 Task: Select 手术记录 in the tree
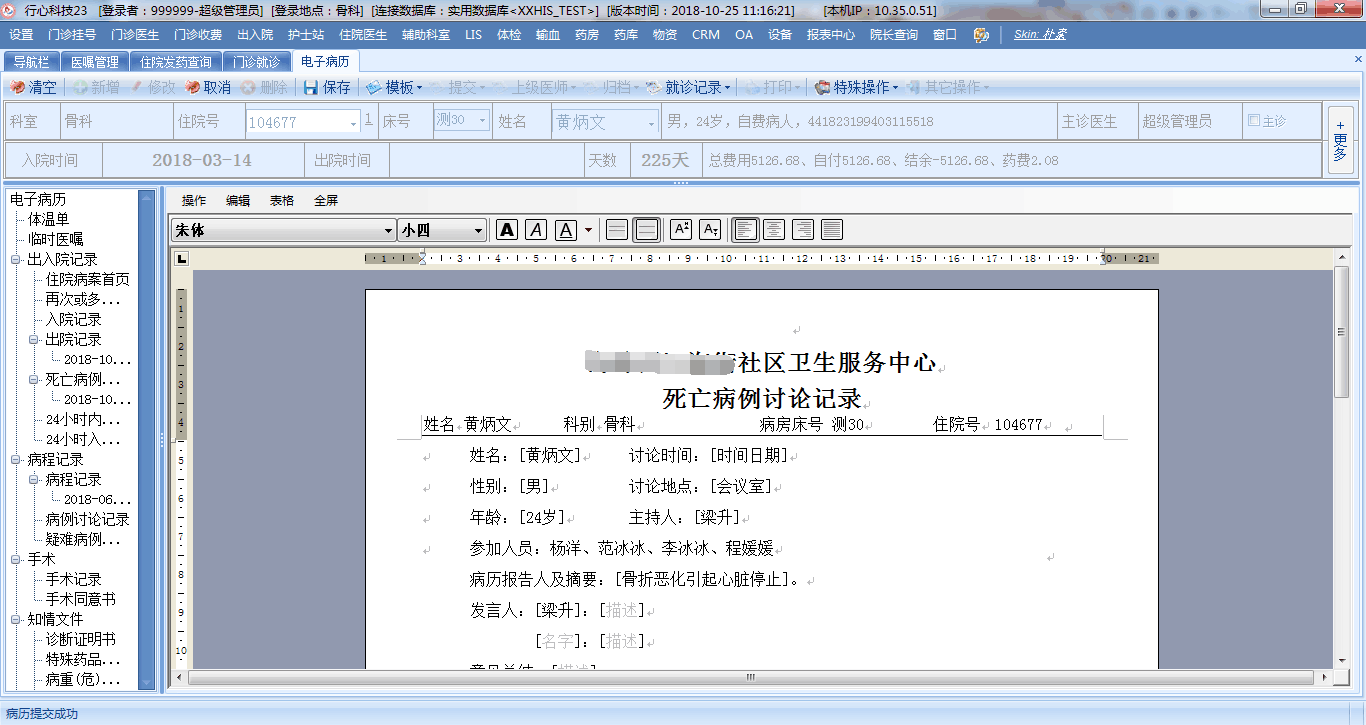73,579
